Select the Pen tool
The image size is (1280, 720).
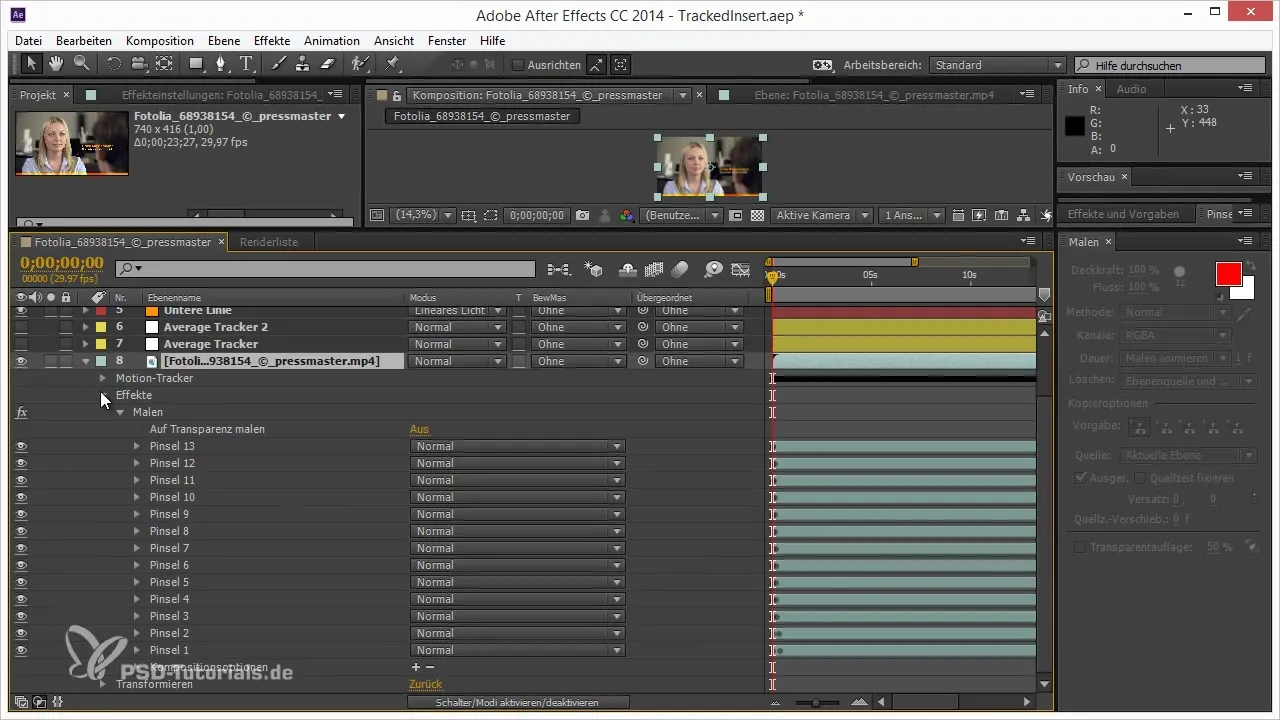point(221,64)
